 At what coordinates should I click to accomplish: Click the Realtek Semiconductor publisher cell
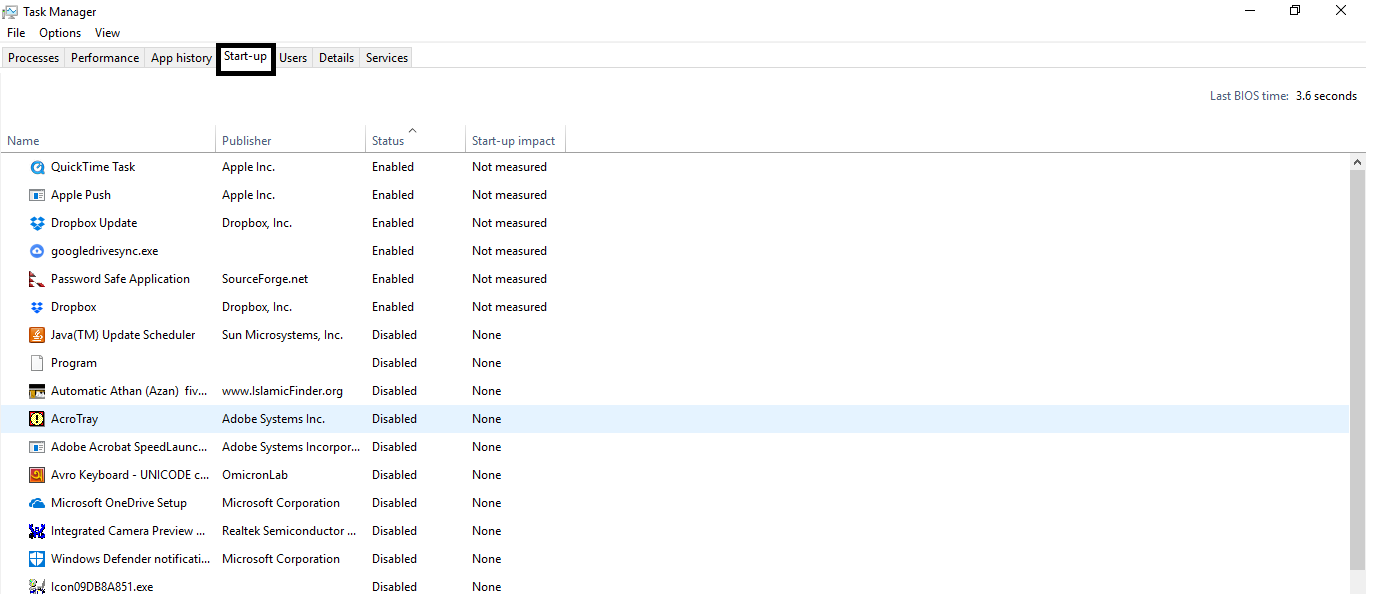pos(289,531)
